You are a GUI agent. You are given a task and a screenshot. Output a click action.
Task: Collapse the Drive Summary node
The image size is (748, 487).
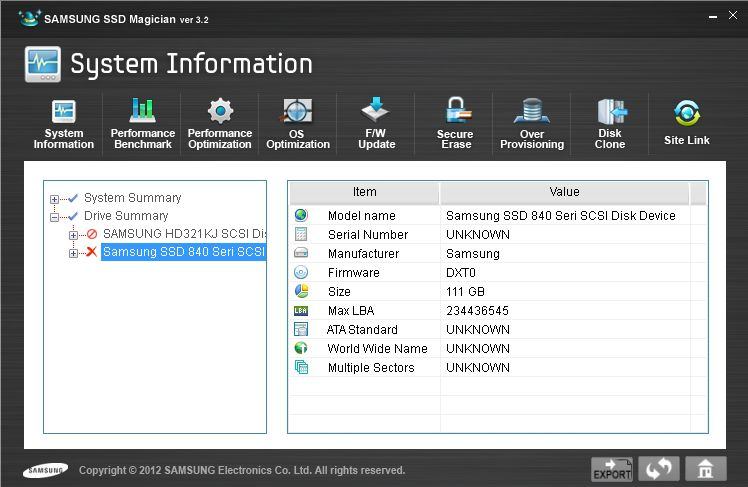(54, 217)
